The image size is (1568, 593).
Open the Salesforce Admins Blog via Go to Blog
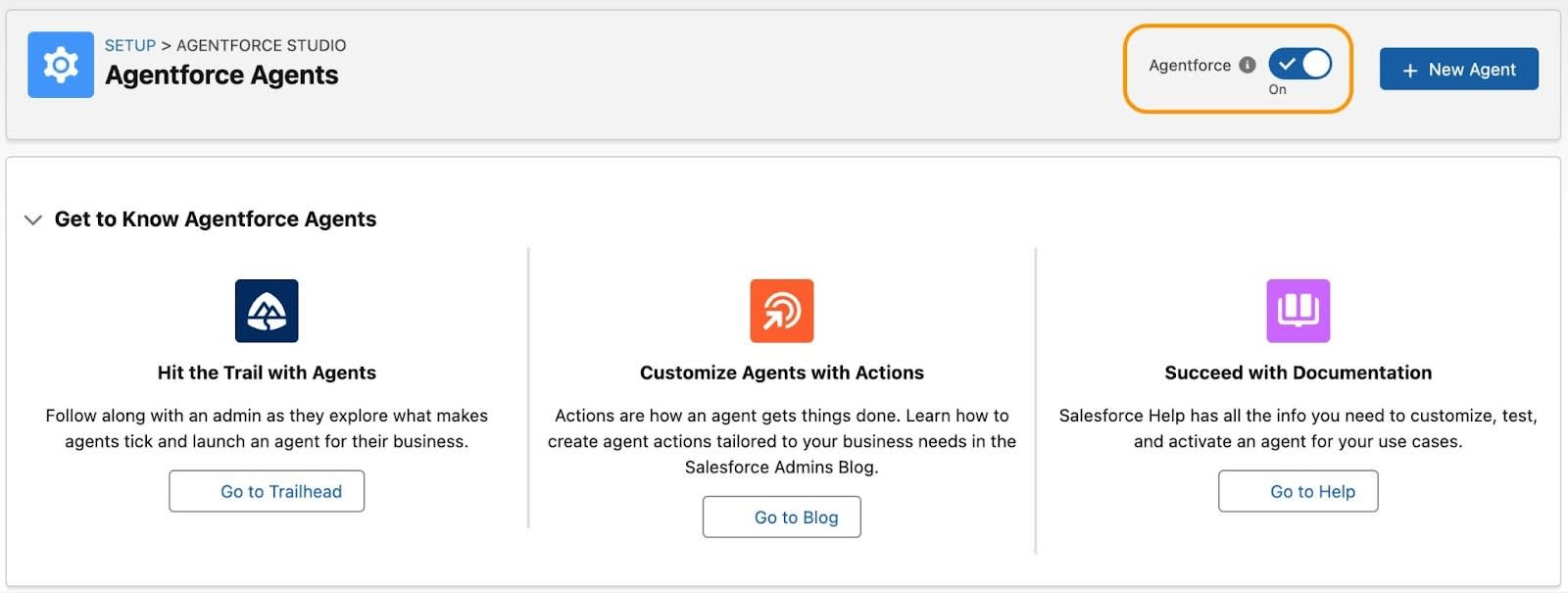782,517
